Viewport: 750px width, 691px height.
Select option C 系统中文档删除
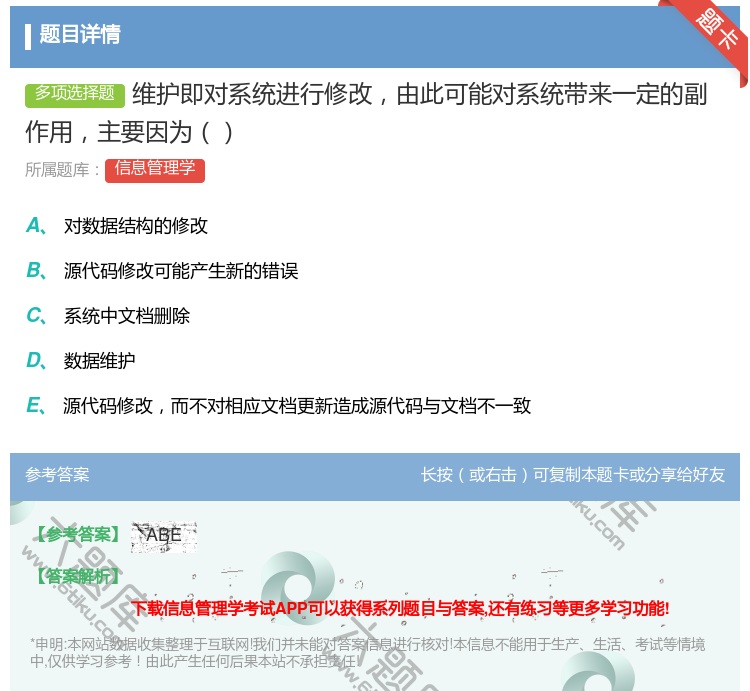[127, 316]
